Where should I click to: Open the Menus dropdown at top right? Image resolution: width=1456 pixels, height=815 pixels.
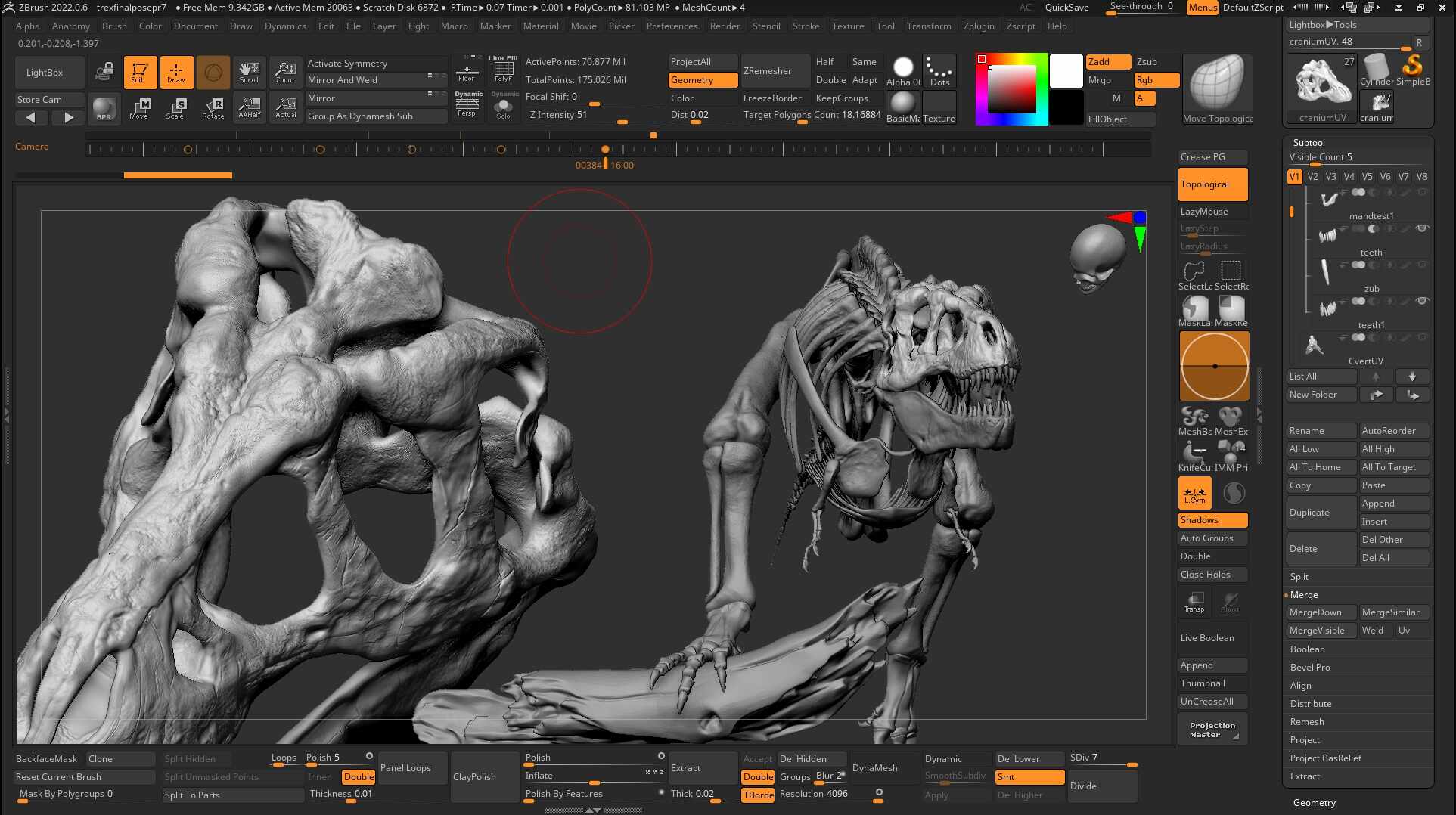pos(1202,7)
